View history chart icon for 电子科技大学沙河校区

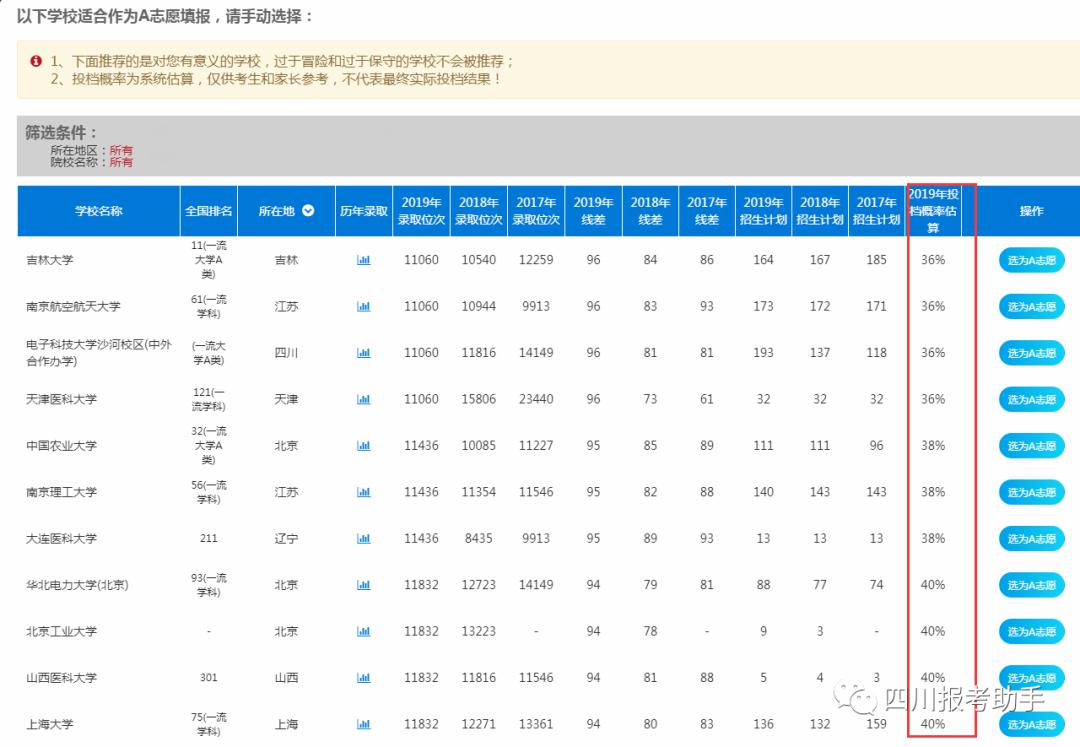(x=364, y=353)
